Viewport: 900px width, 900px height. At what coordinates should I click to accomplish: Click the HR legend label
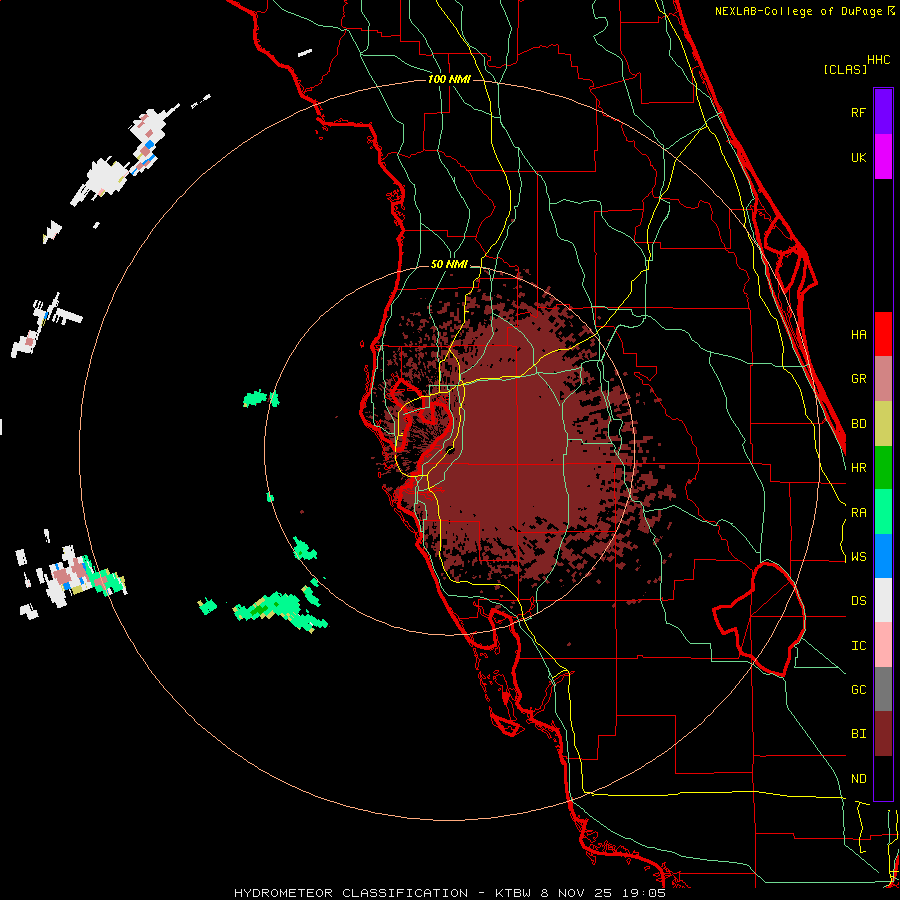coord(859,468)
